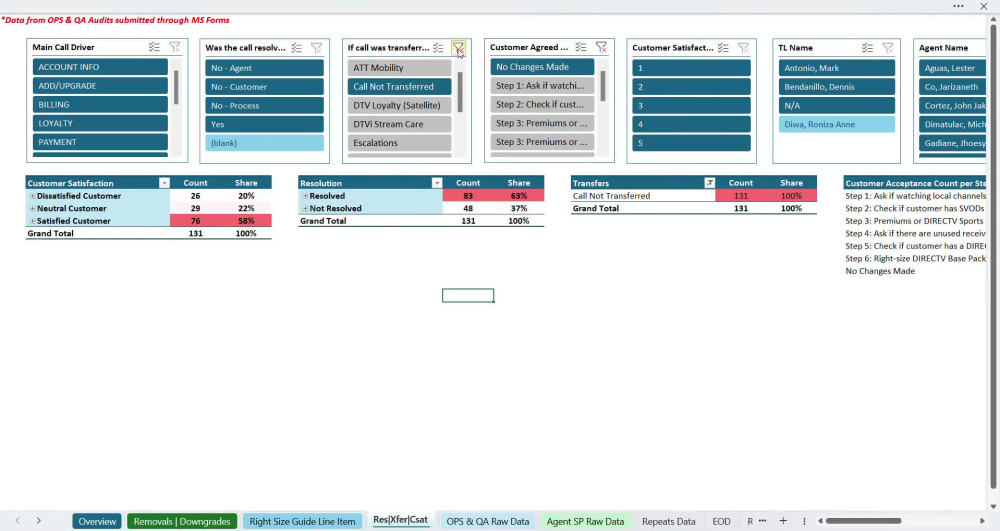Select DTV Loyalty (Satellite) item
This screenshot has width=1000, height=531.
tap(399, 105)
